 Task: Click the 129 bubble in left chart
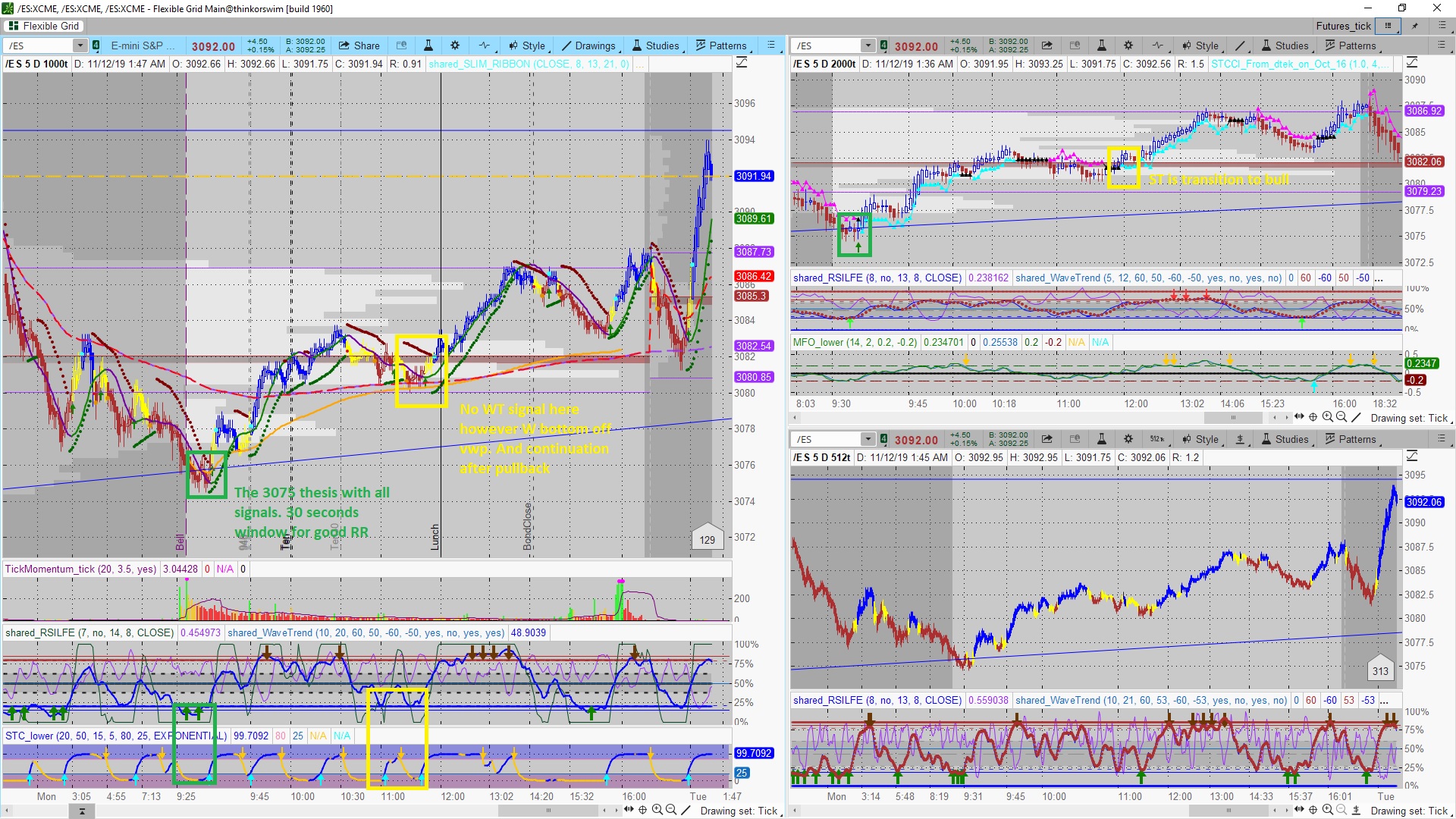click(x=707, y=539)
